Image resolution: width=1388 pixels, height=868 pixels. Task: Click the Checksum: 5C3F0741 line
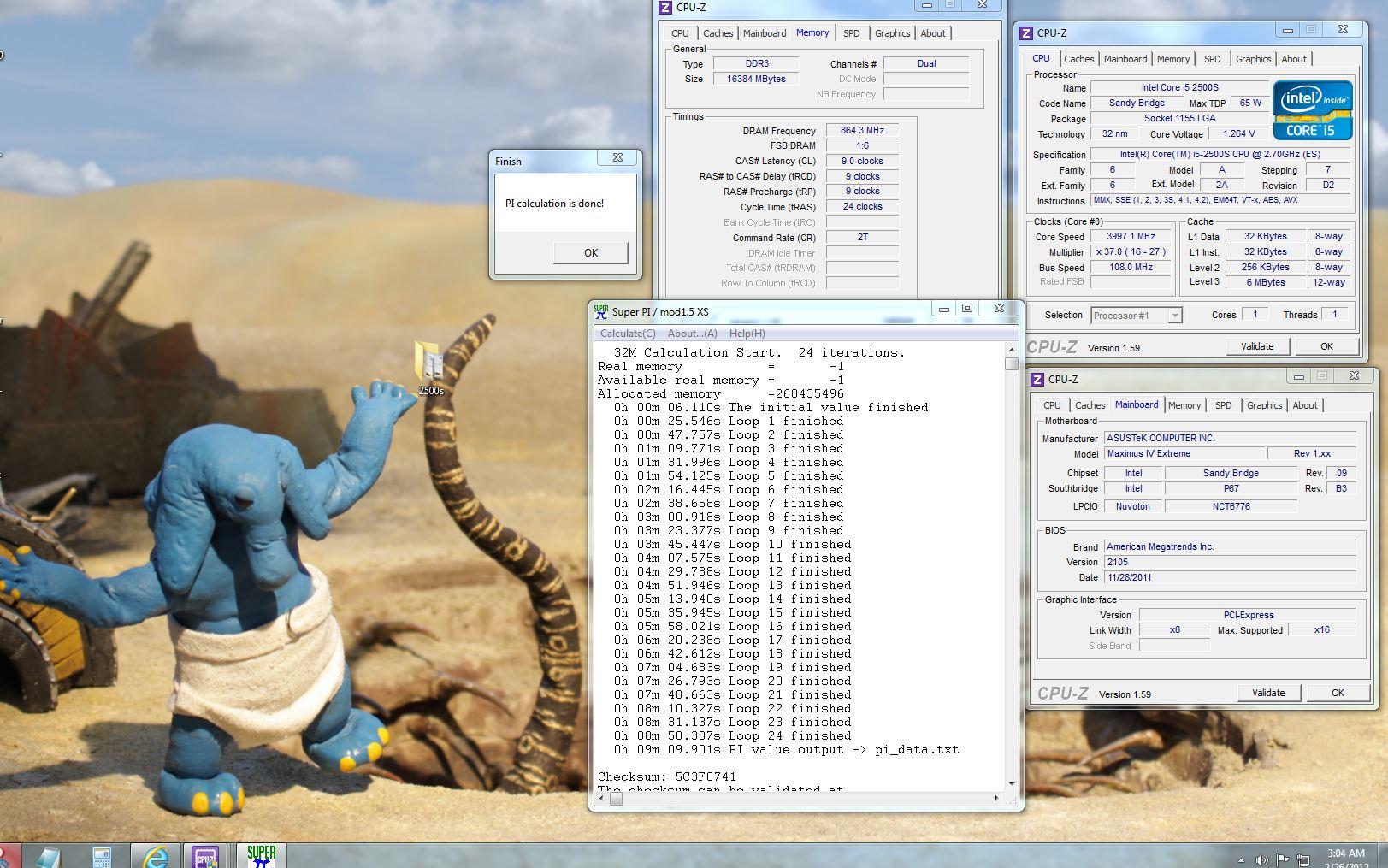point(667,777)
